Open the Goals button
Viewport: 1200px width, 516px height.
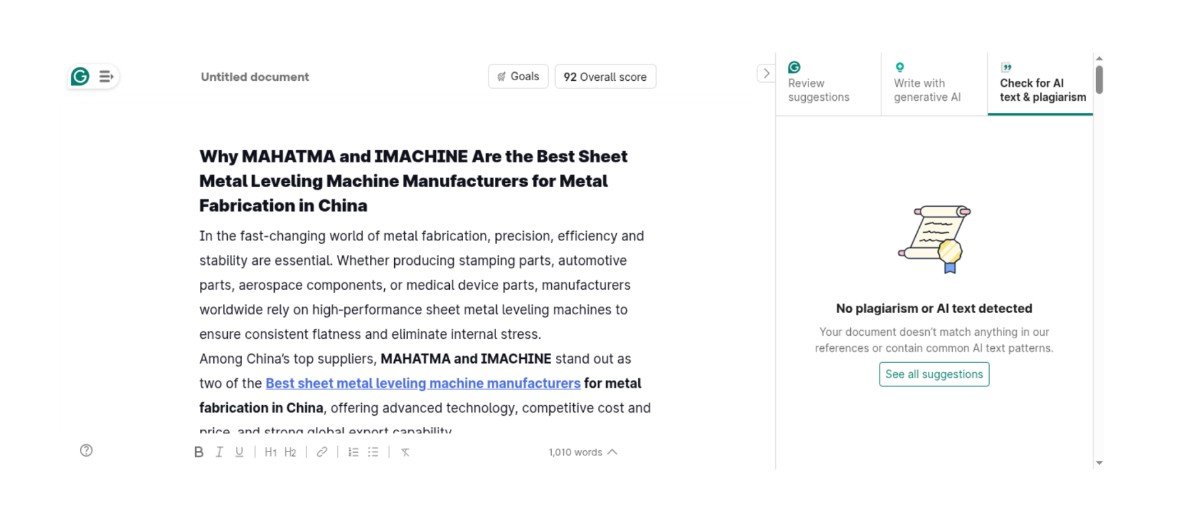tap(518, 76)
